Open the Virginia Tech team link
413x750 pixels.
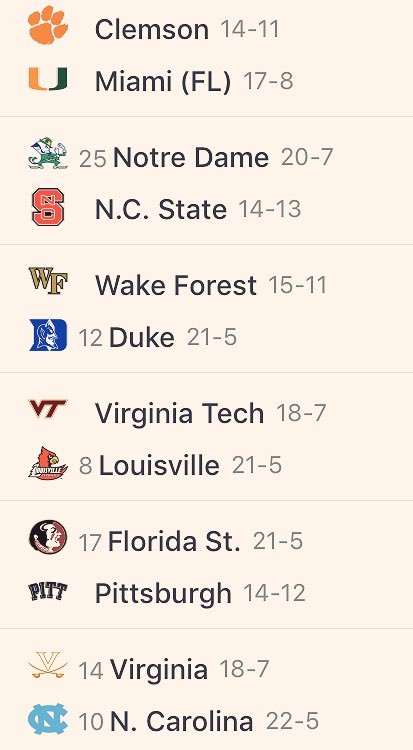pyautogui.click(x=179, y=413)
